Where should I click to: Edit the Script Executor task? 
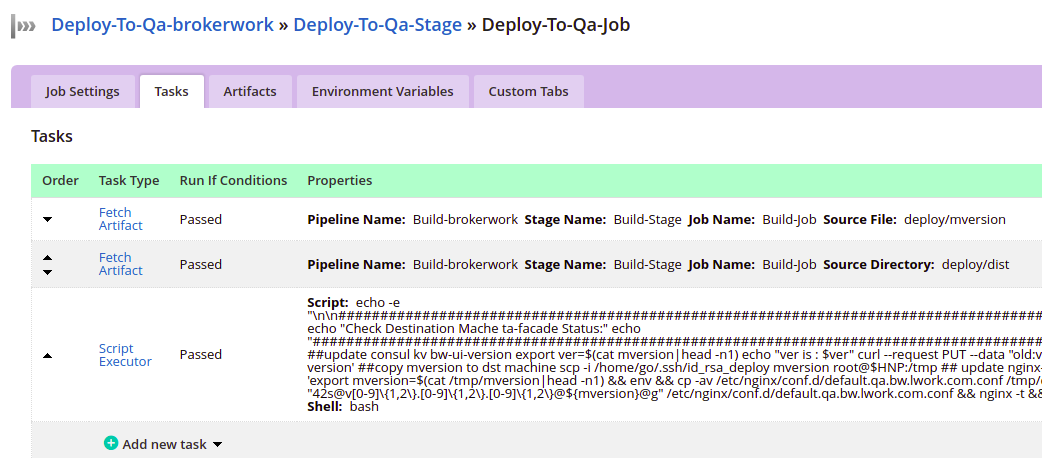coord(125,355)
